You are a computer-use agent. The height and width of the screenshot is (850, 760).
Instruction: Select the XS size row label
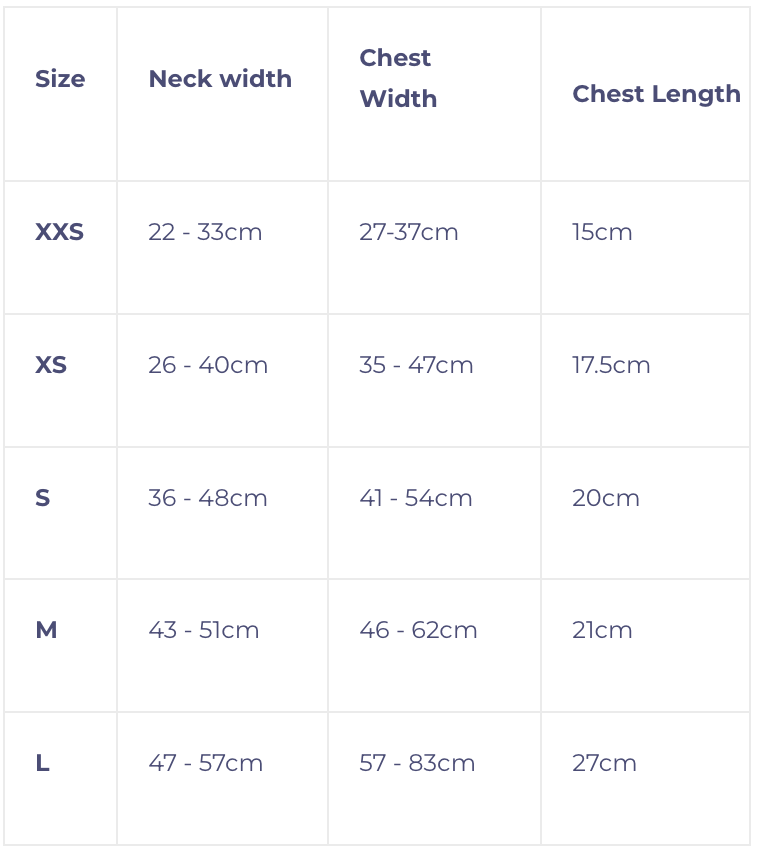[51, 365]
